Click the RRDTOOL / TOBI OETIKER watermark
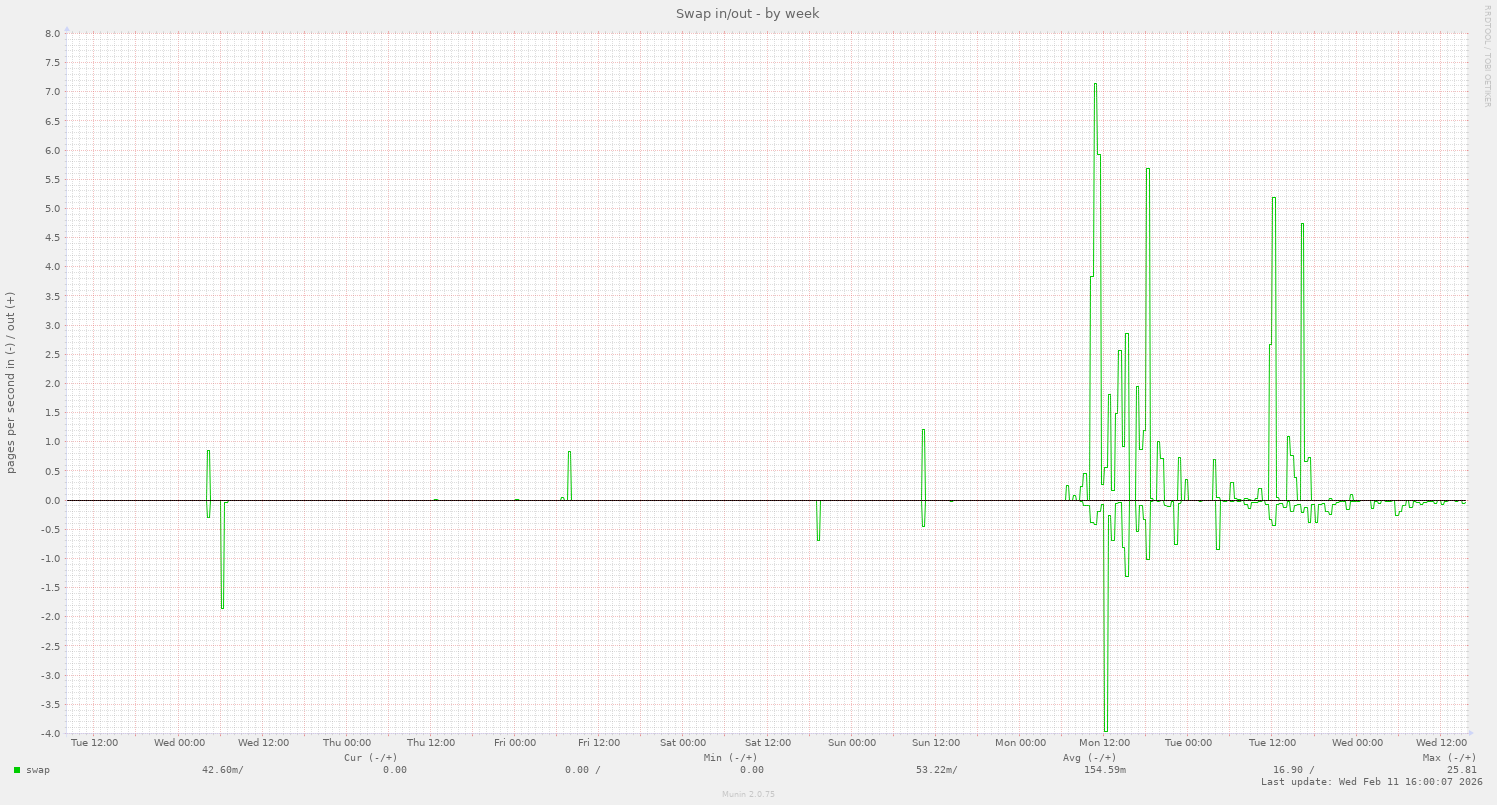This screenshot has width=1497, height=805. [x=1487, y=55]
